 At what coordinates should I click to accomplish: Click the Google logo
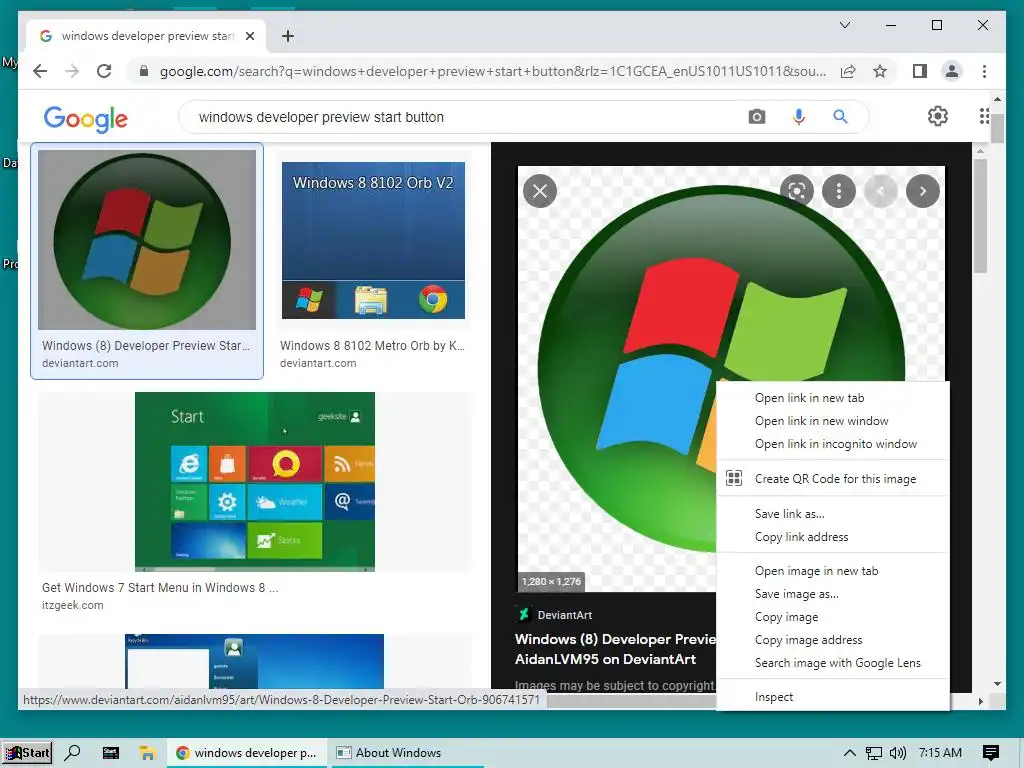pos(86,118)
